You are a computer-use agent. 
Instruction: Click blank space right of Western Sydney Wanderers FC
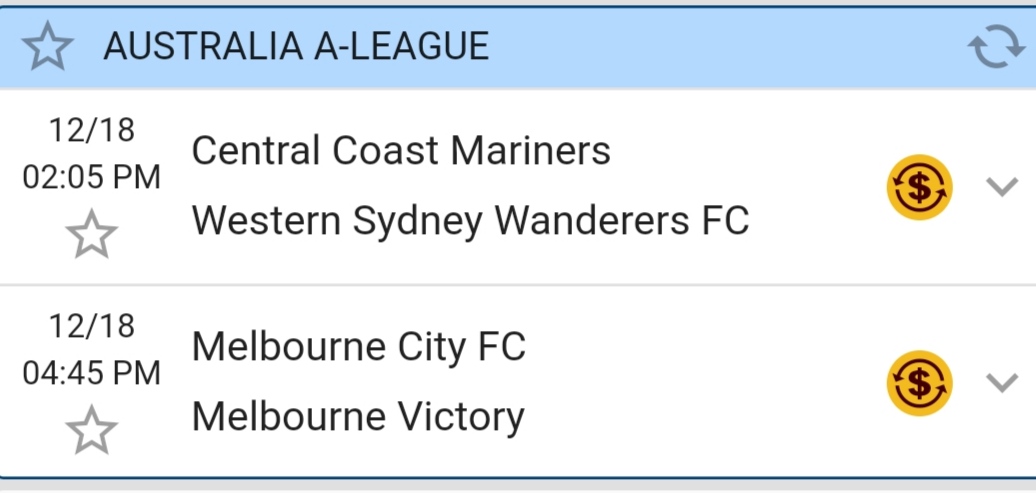point(815,222)
